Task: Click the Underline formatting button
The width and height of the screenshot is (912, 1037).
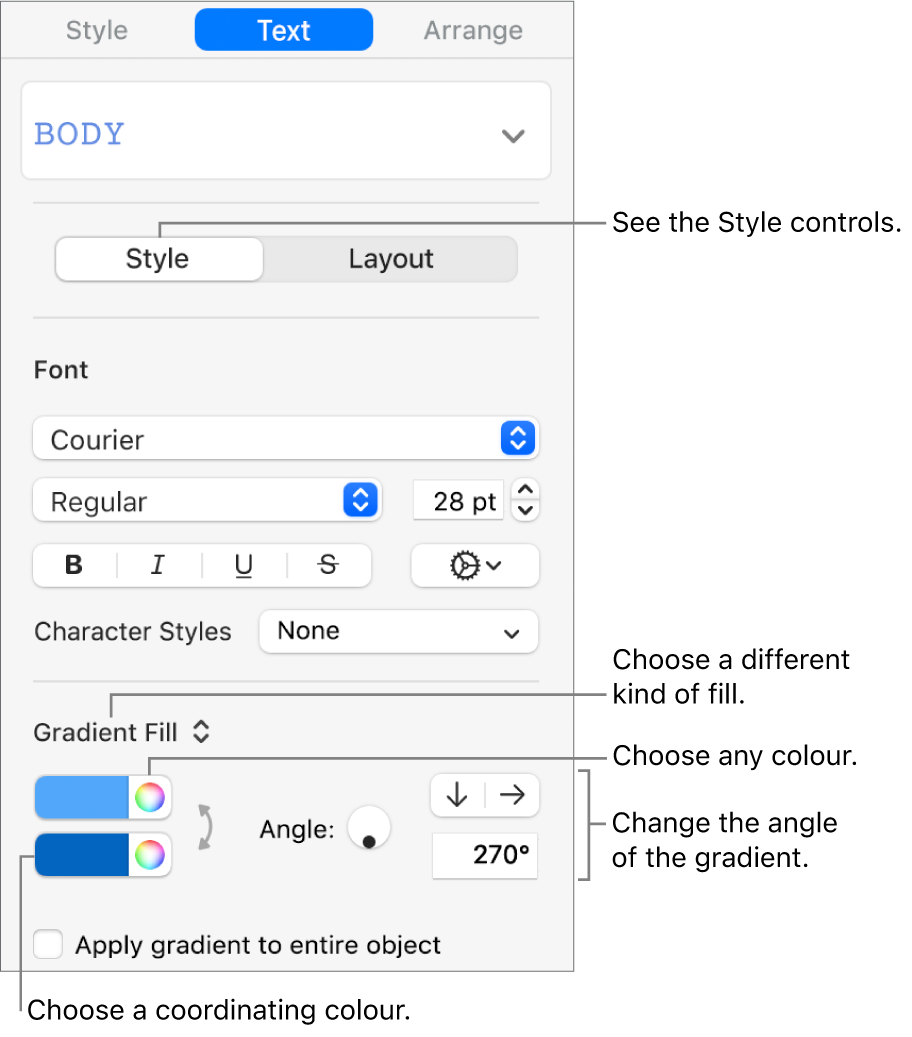Action: [244, 566]
